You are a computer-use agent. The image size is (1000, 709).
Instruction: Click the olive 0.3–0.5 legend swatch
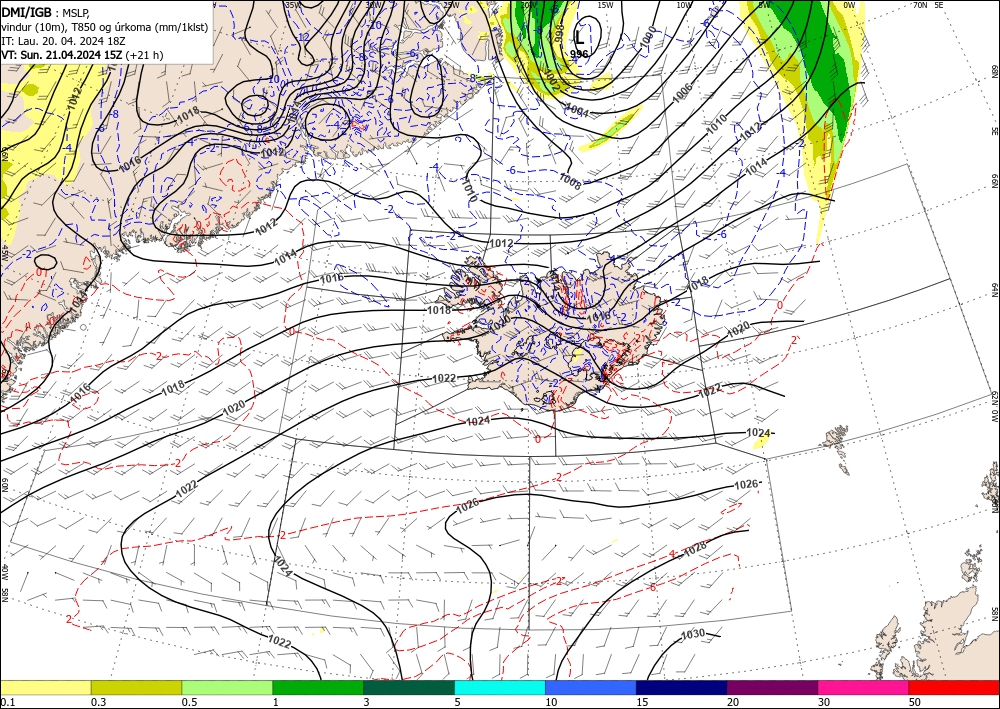click(136, 687)
